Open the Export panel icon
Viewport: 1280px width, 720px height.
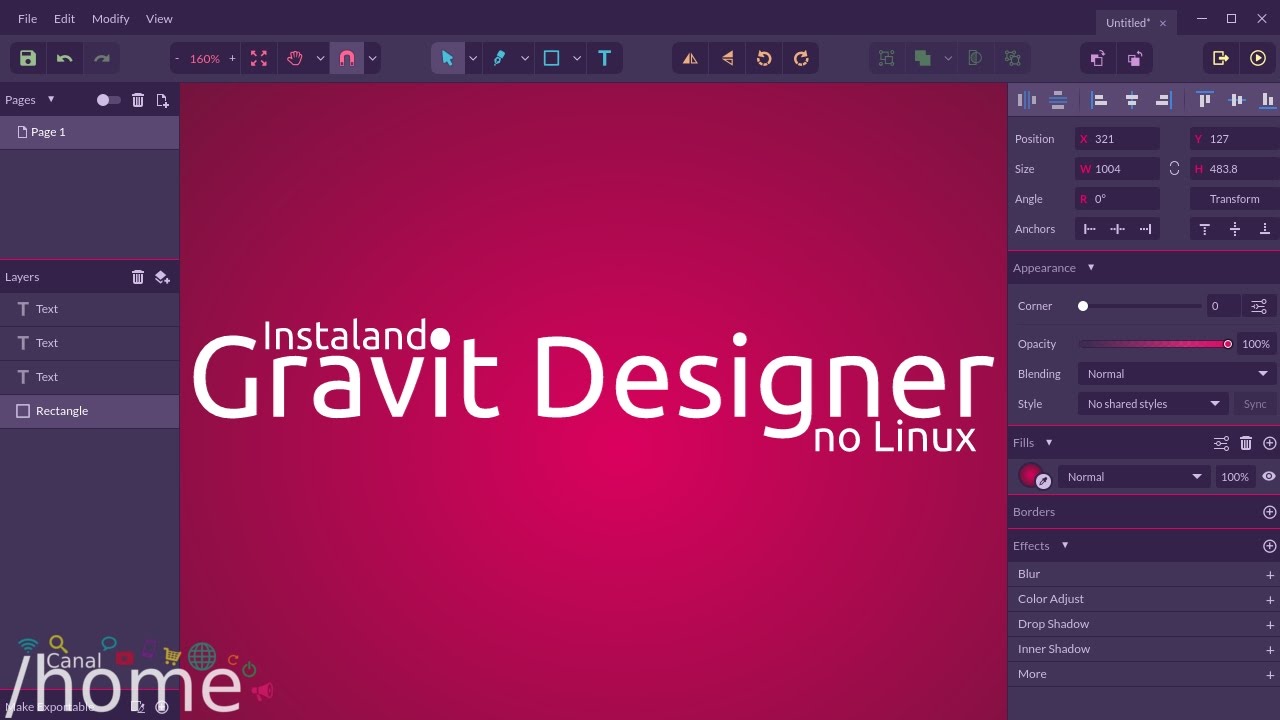click(1220, 58)
